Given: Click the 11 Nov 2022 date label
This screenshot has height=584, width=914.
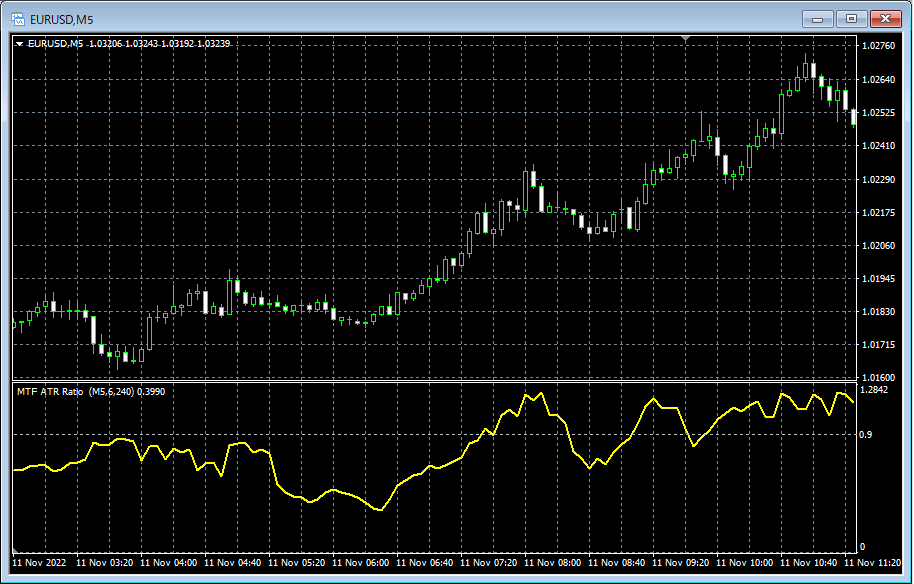Looking at the screenshot, I should tap(39, 563).
